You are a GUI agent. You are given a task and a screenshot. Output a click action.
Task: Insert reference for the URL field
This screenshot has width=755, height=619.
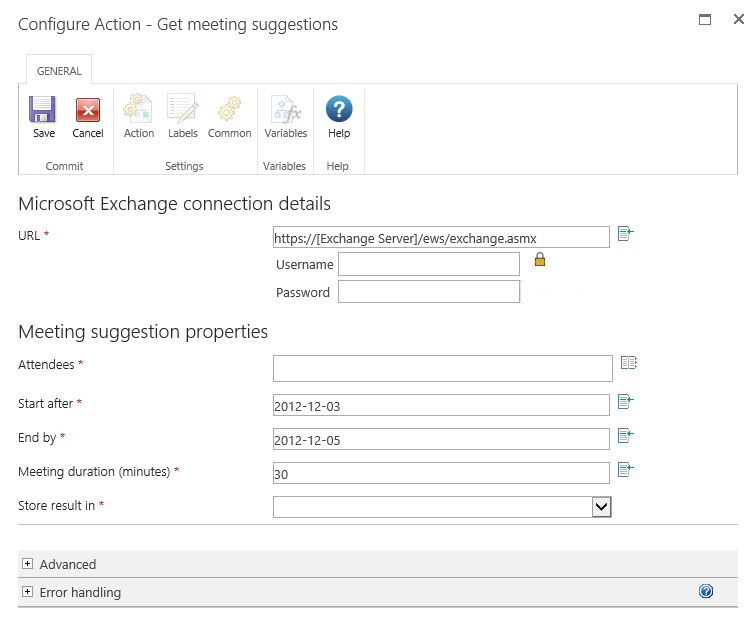626,234
